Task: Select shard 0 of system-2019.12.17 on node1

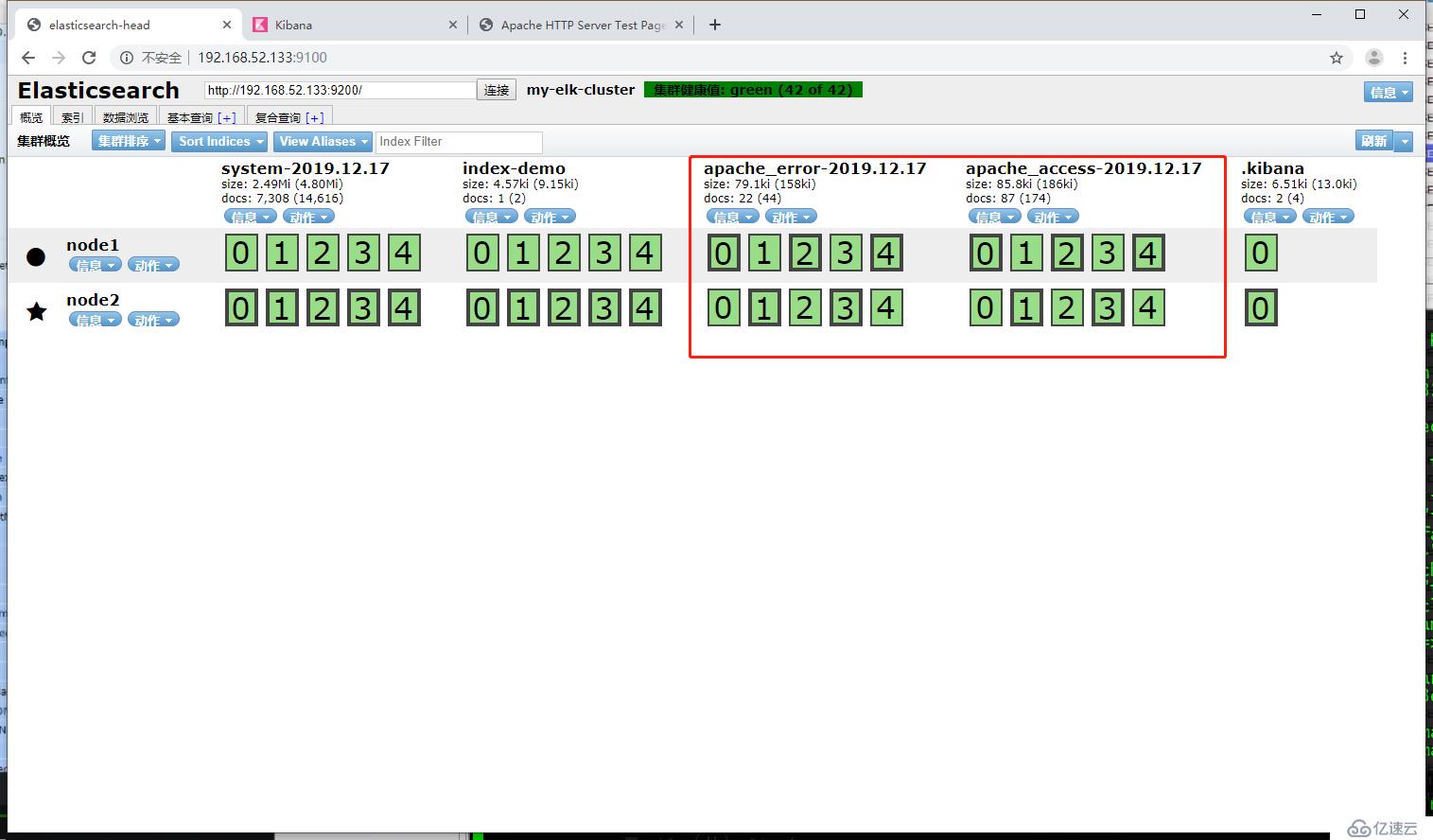Action: click(241, 253)
